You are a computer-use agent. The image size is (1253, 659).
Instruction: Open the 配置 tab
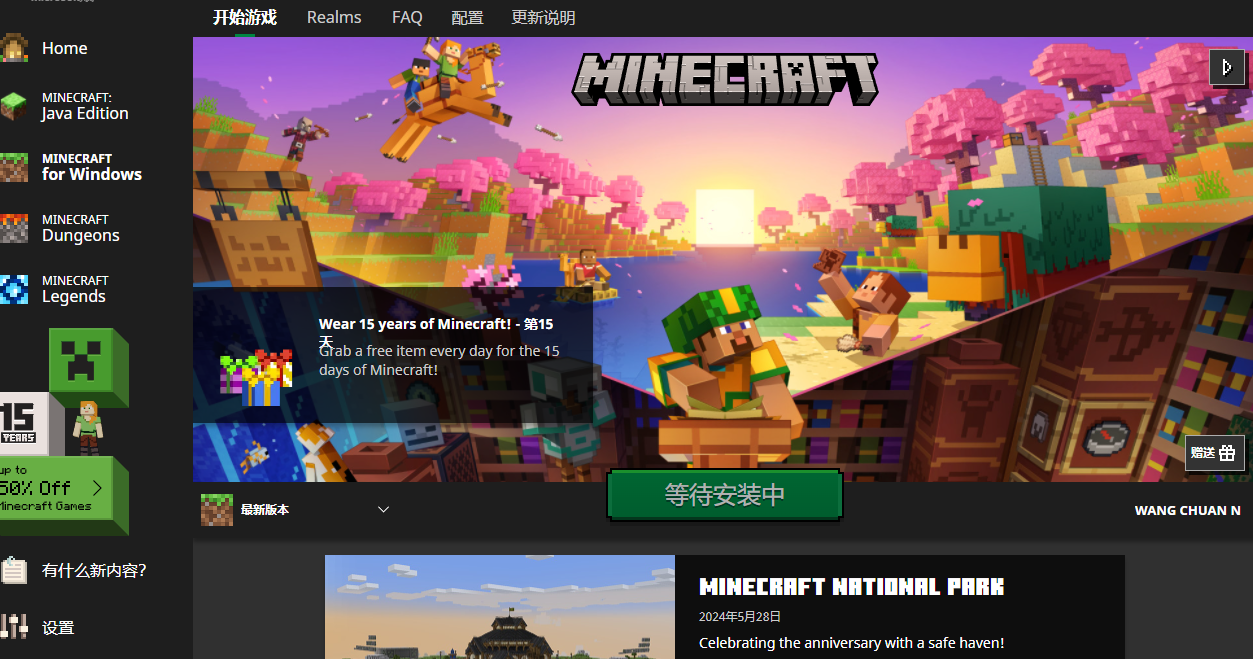pos(467,17)
